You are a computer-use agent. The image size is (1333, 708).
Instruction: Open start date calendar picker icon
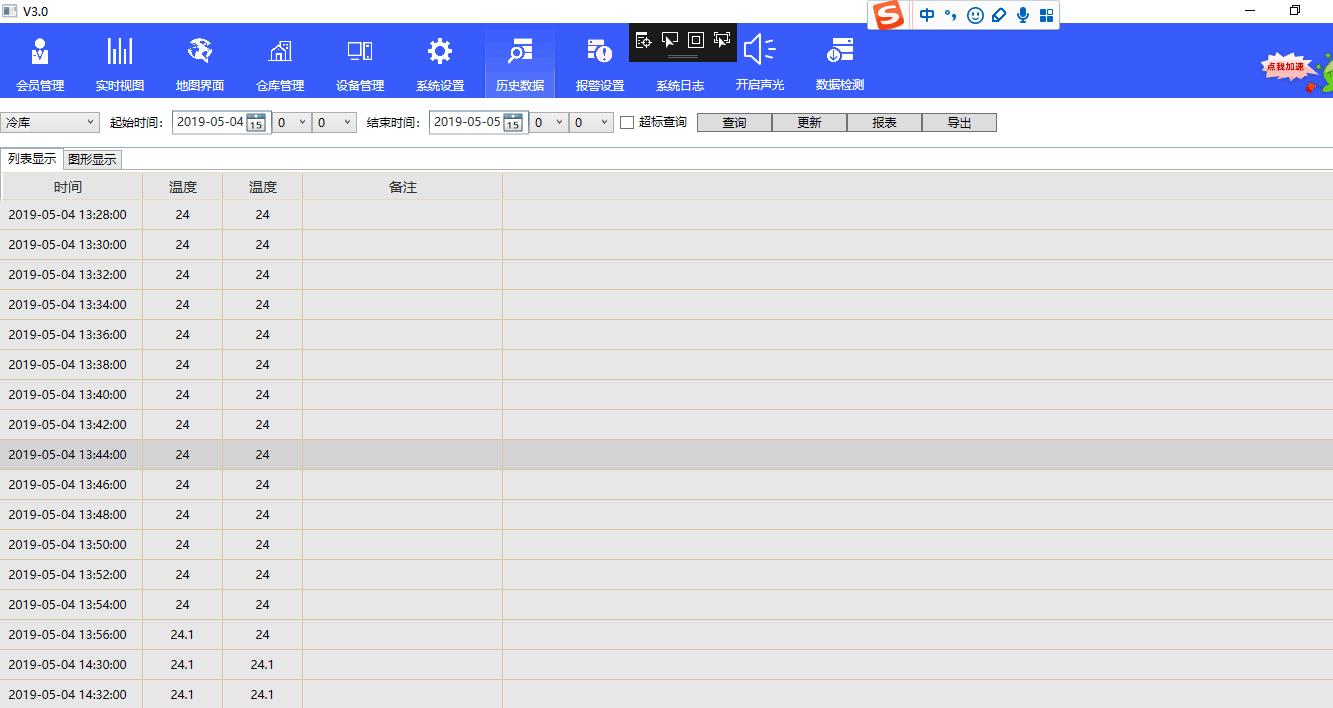click(x=256, y=123)
